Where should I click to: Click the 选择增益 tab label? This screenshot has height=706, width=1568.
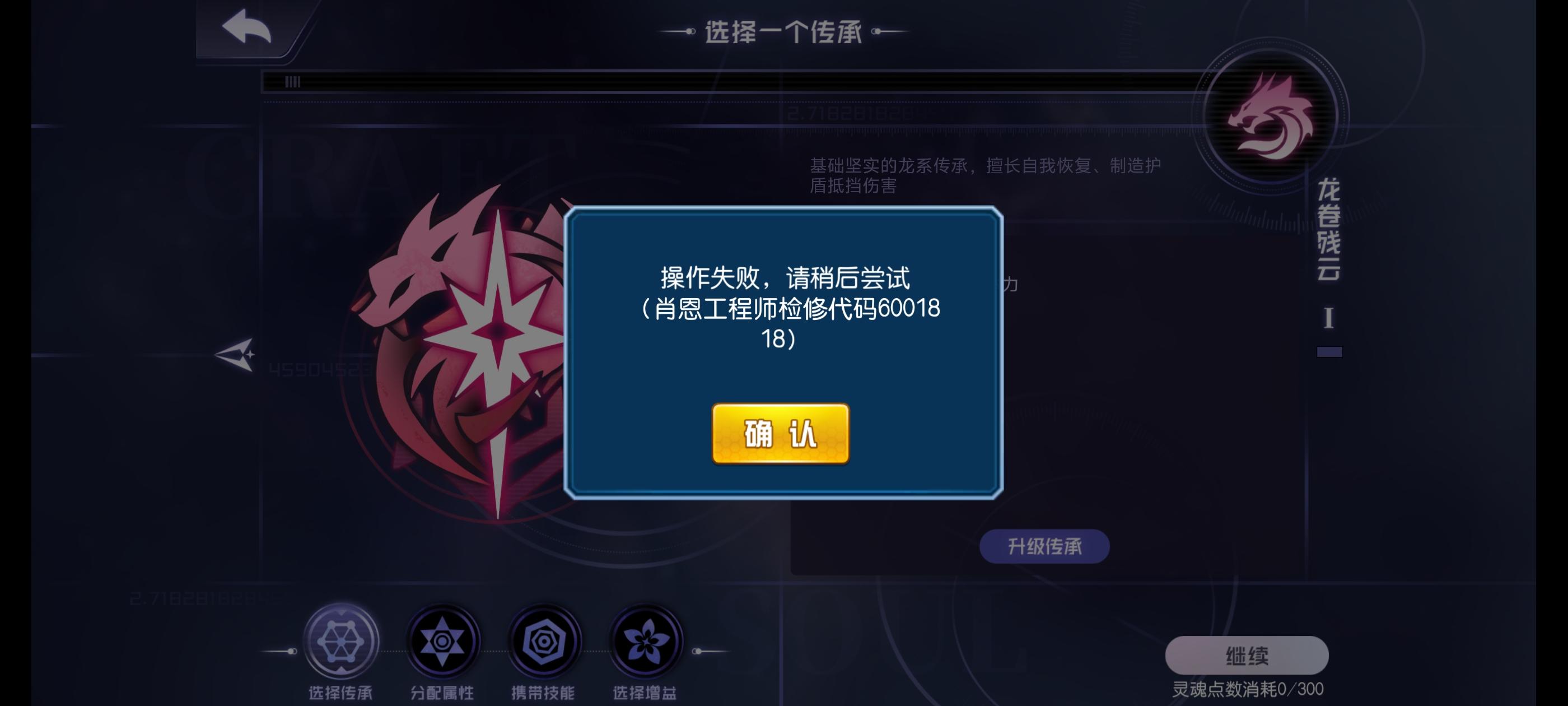pyautogui.click(x=645, y=693)
